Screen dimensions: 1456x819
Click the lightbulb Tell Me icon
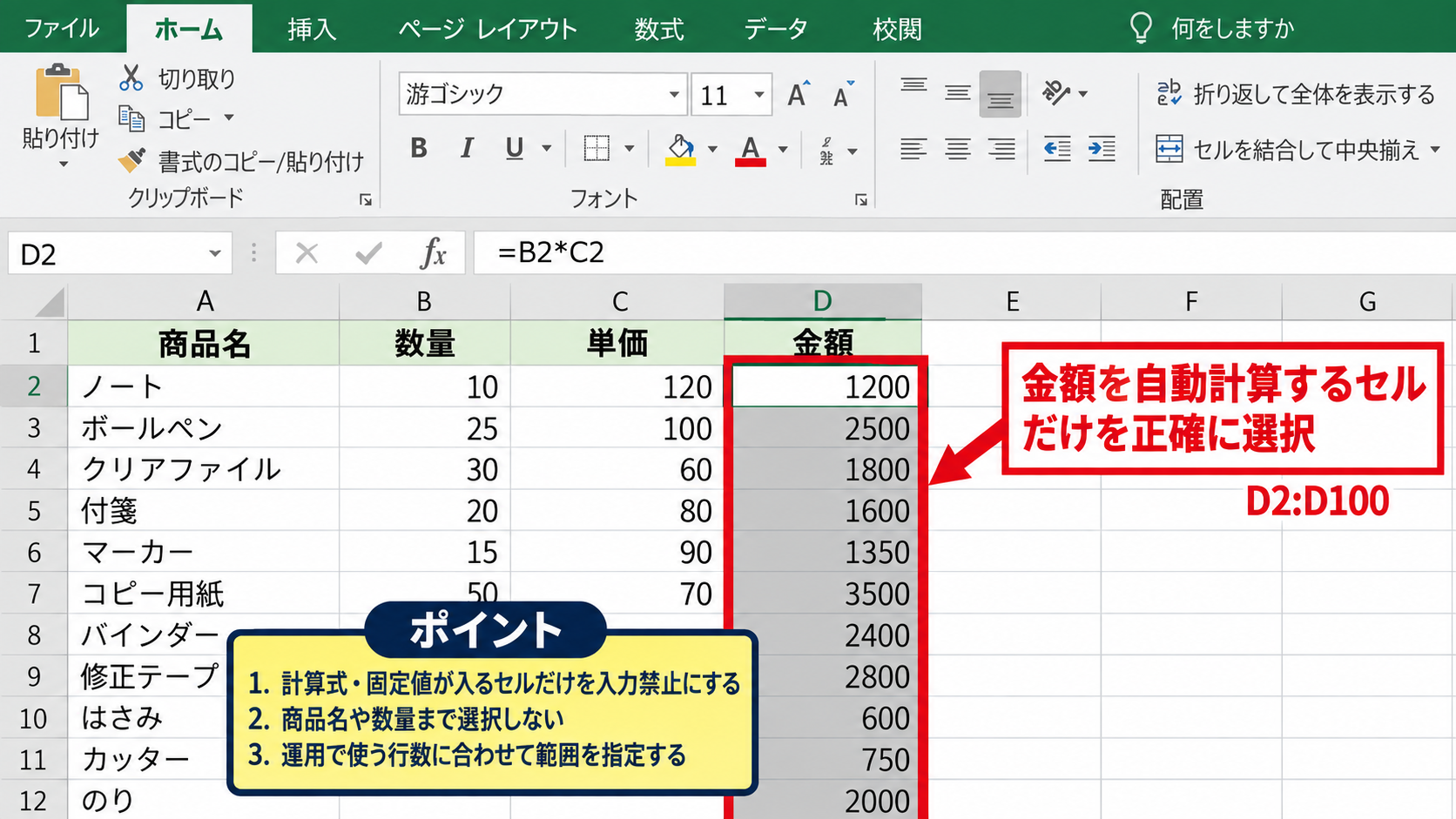1141,28
